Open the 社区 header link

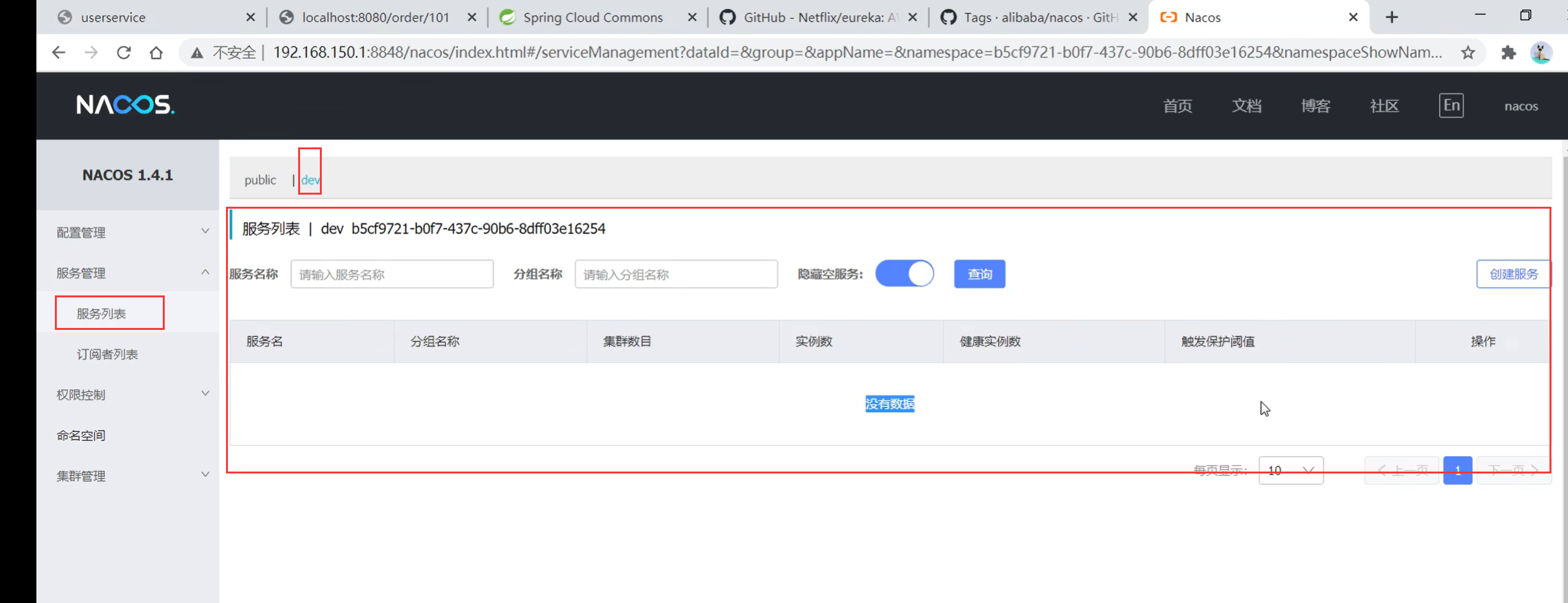1384,106
